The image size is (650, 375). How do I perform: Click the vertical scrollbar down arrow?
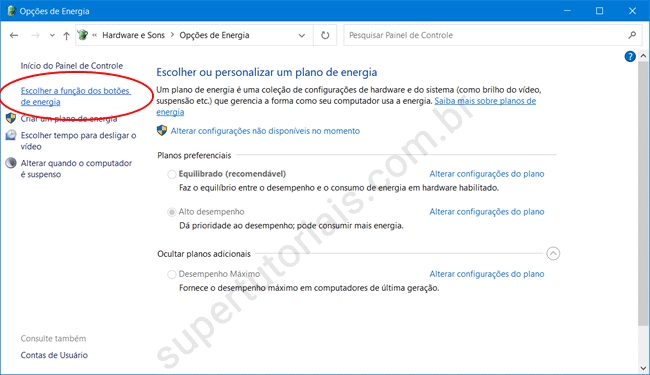(643, 368)
